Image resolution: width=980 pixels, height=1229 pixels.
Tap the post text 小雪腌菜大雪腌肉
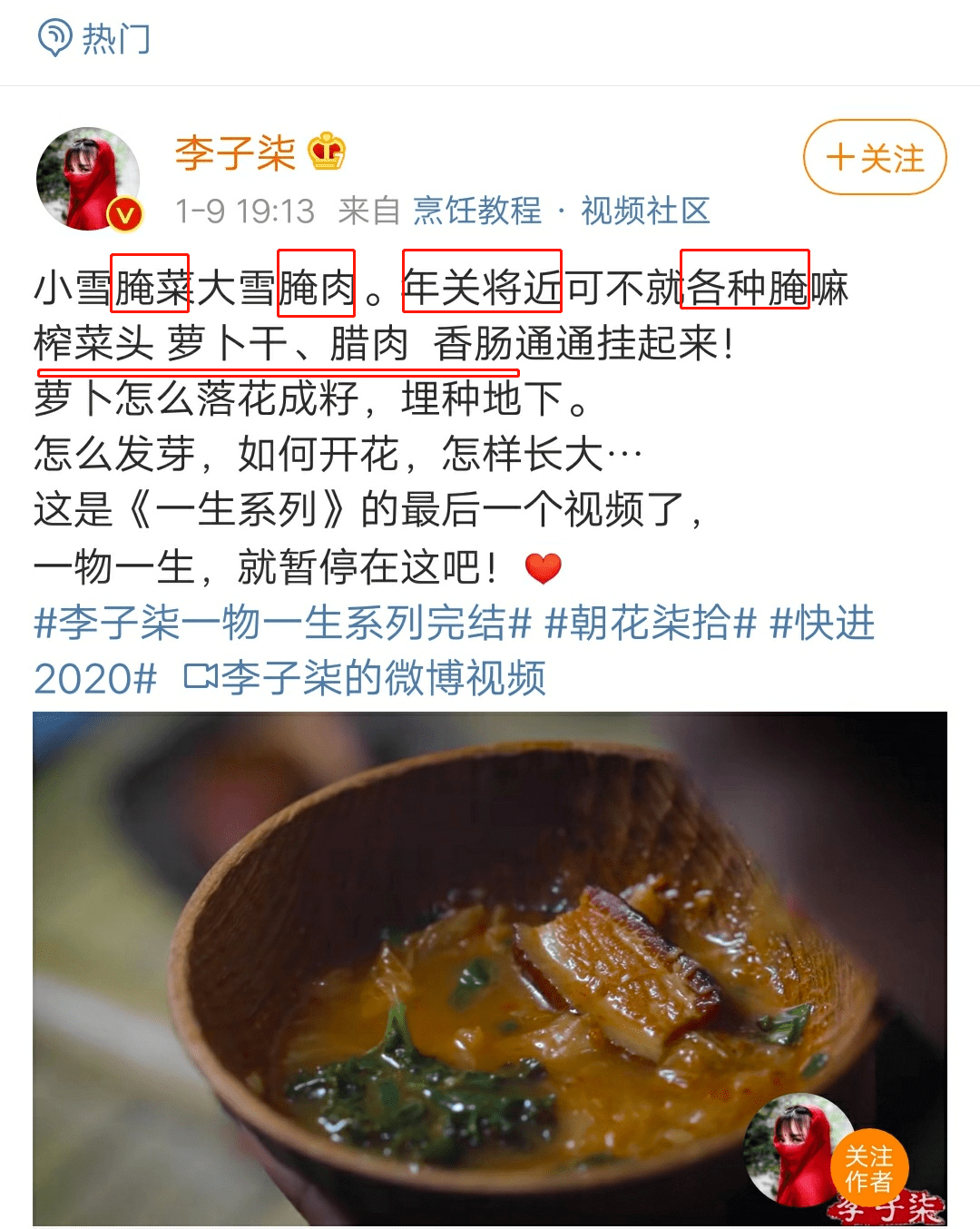click(195, 288)
